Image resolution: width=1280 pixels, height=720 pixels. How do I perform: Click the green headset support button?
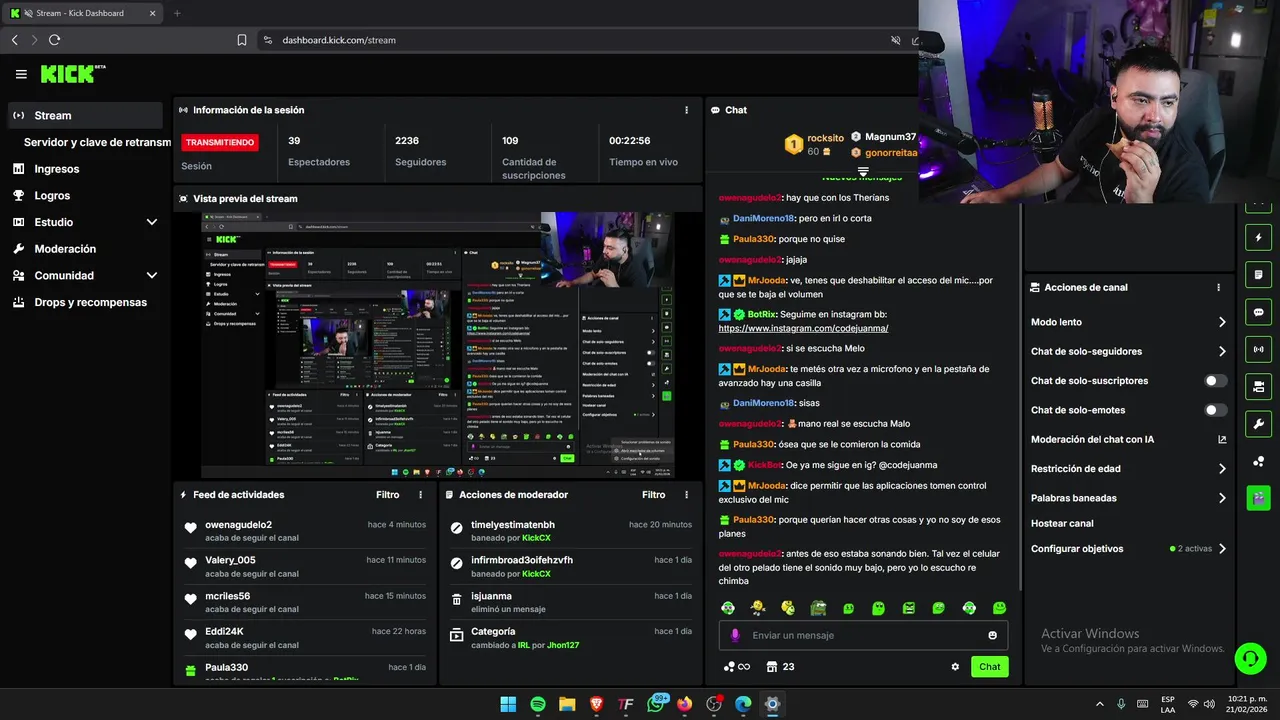coord(1250,658)
